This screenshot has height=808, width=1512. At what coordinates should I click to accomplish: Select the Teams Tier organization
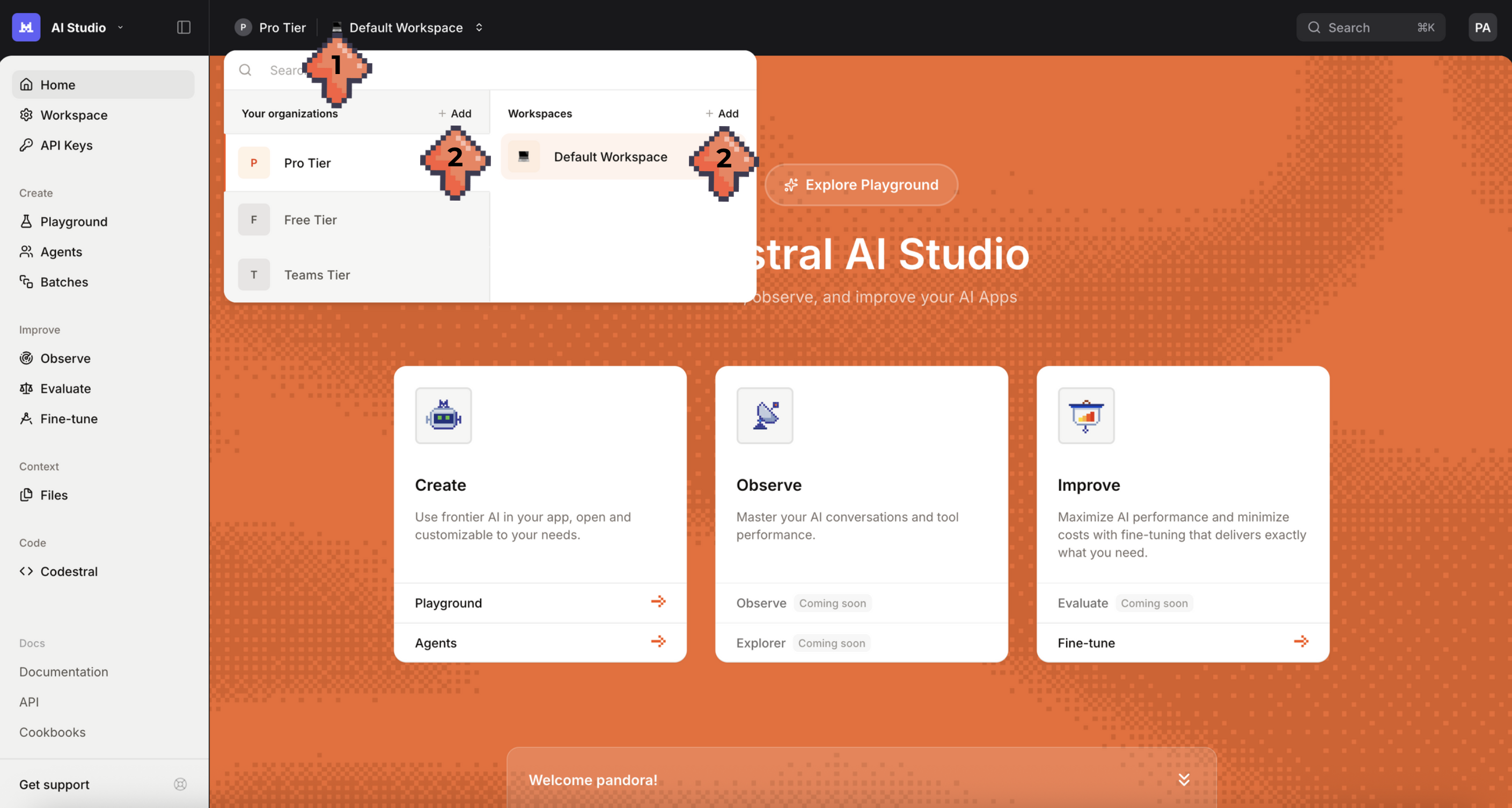coord(317,275)
